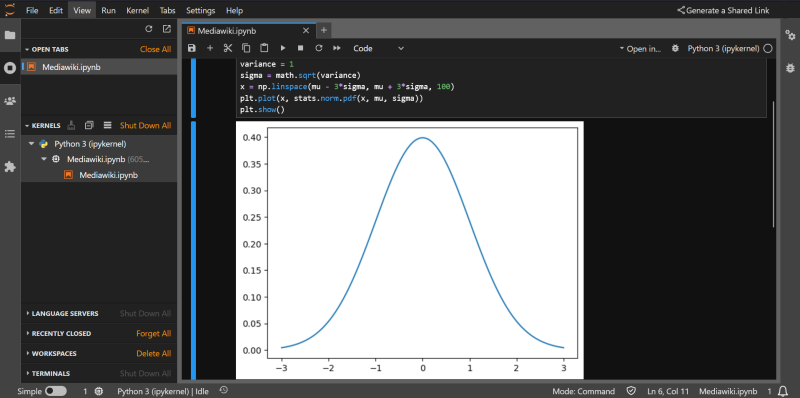This screenshot has height=398, width=800.
Task: Open the File Browser sidebar icon
Action: 10,35
